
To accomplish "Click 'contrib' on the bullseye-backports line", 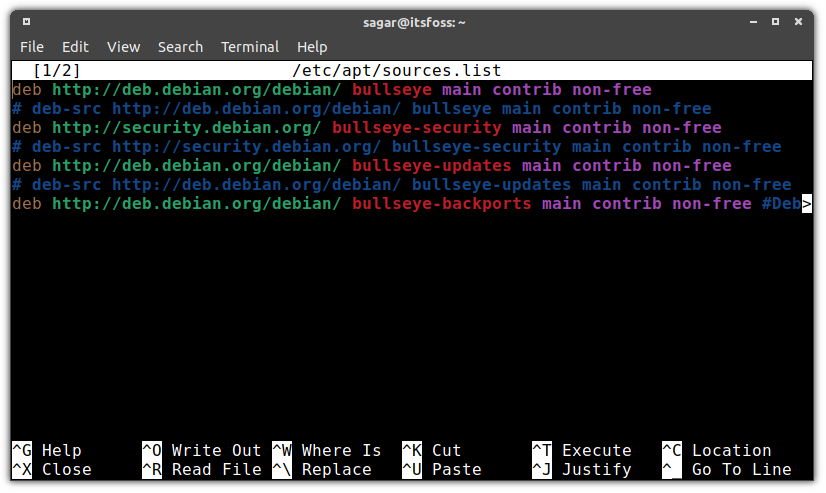I will 627,203.
